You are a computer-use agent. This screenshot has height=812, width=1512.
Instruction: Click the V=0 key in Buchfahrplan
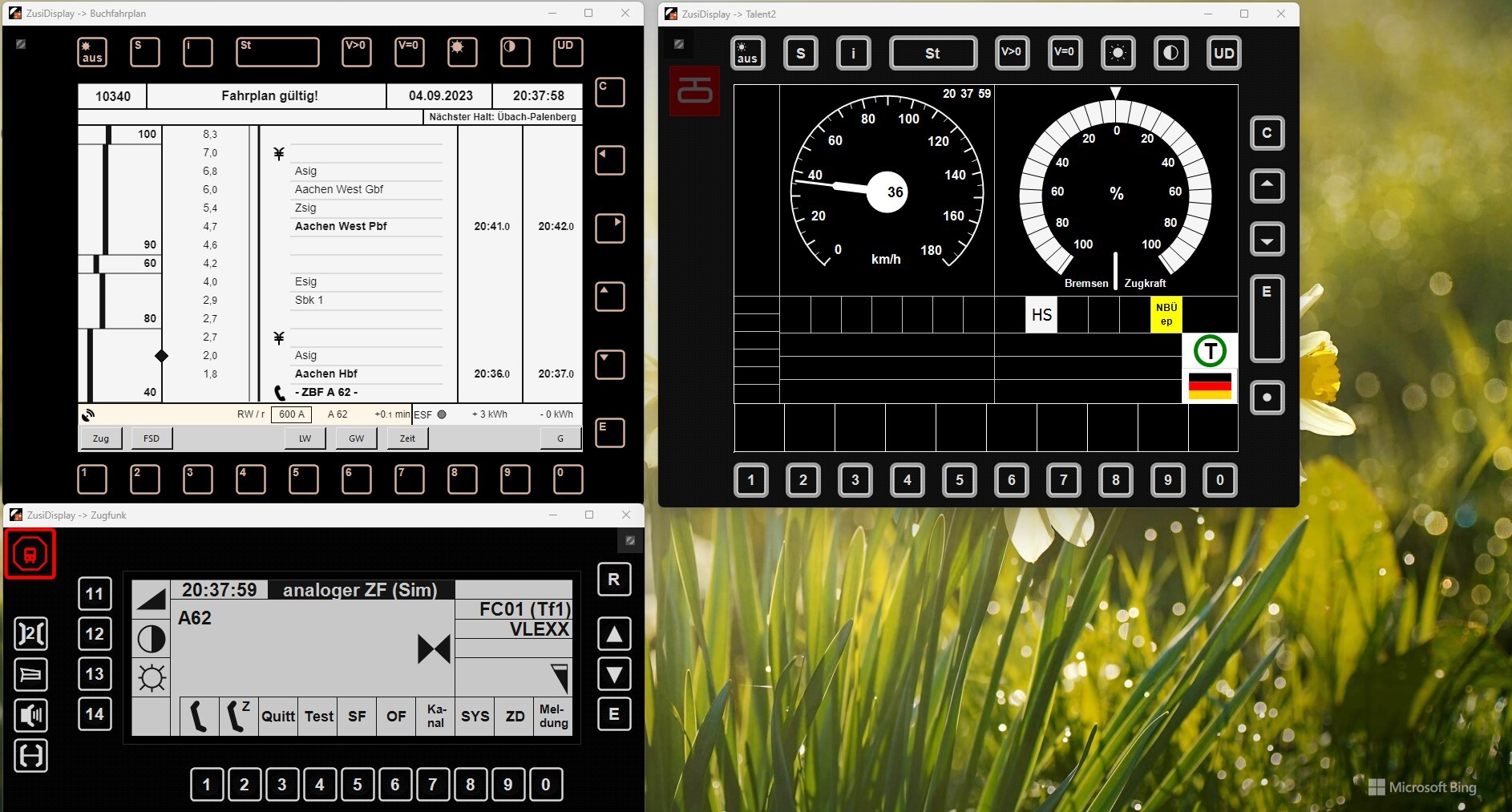[410, 52]
